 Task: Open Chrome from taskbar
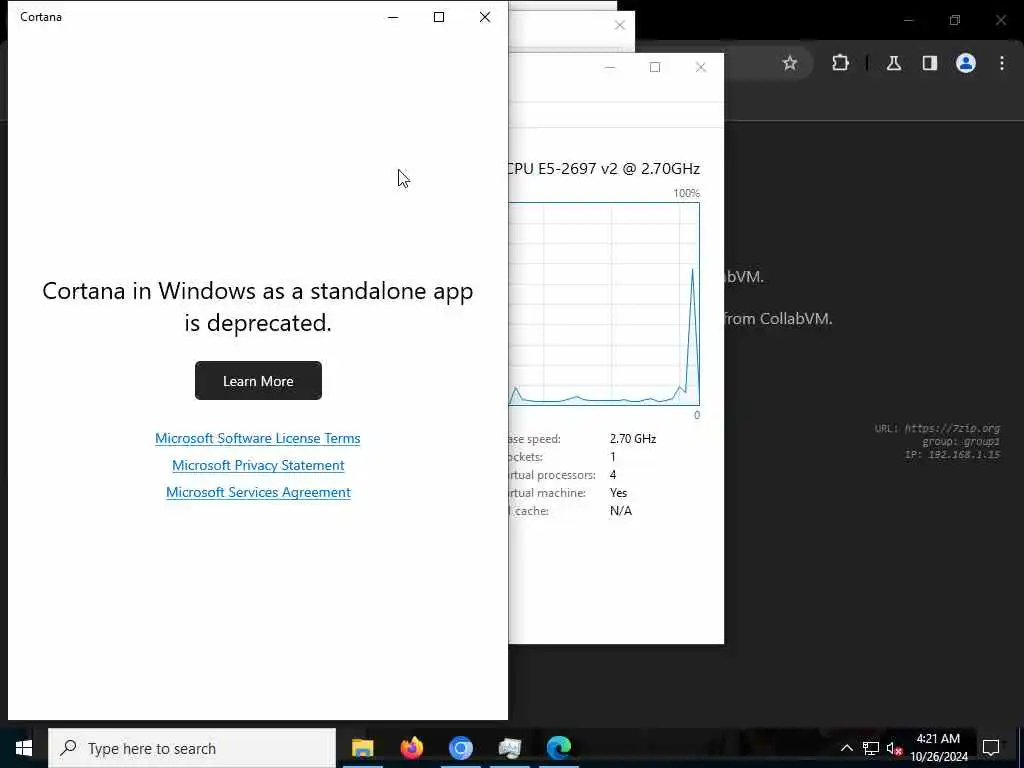point(460,748)
